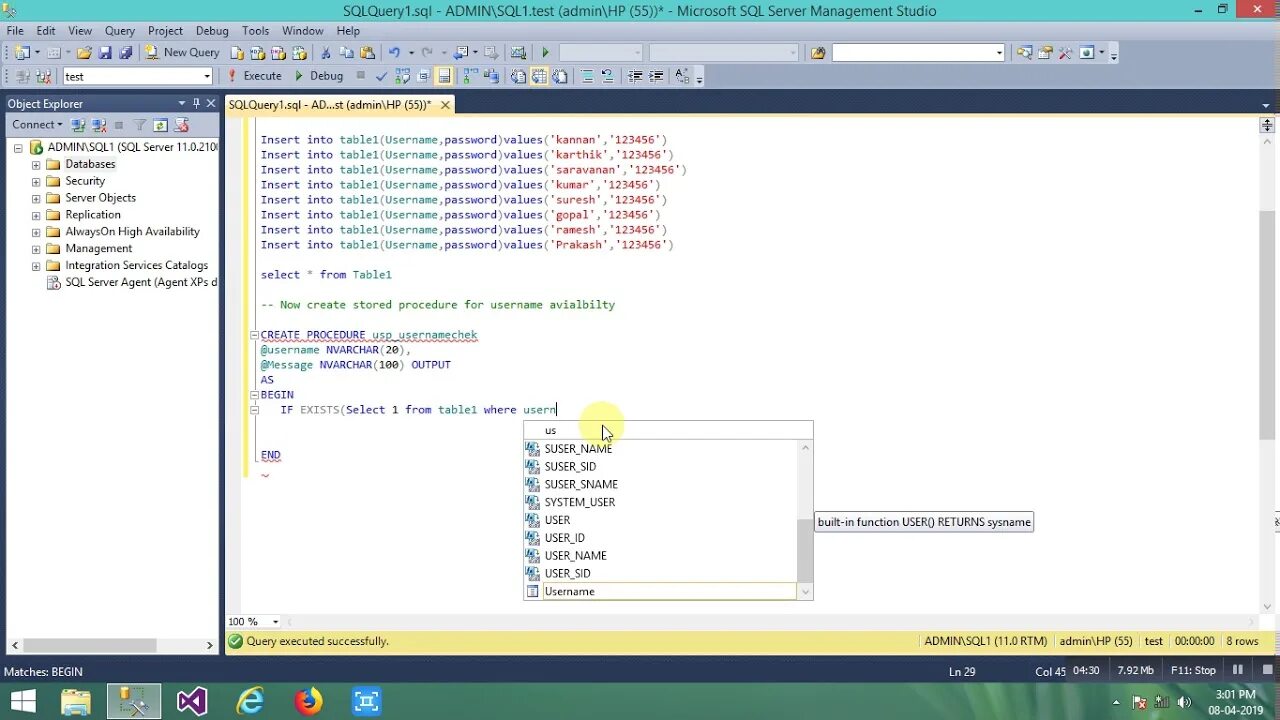Save the current query with the disk icon
Image resolution: width=1280 pixels, height=720 pixels.
(105, 52)
